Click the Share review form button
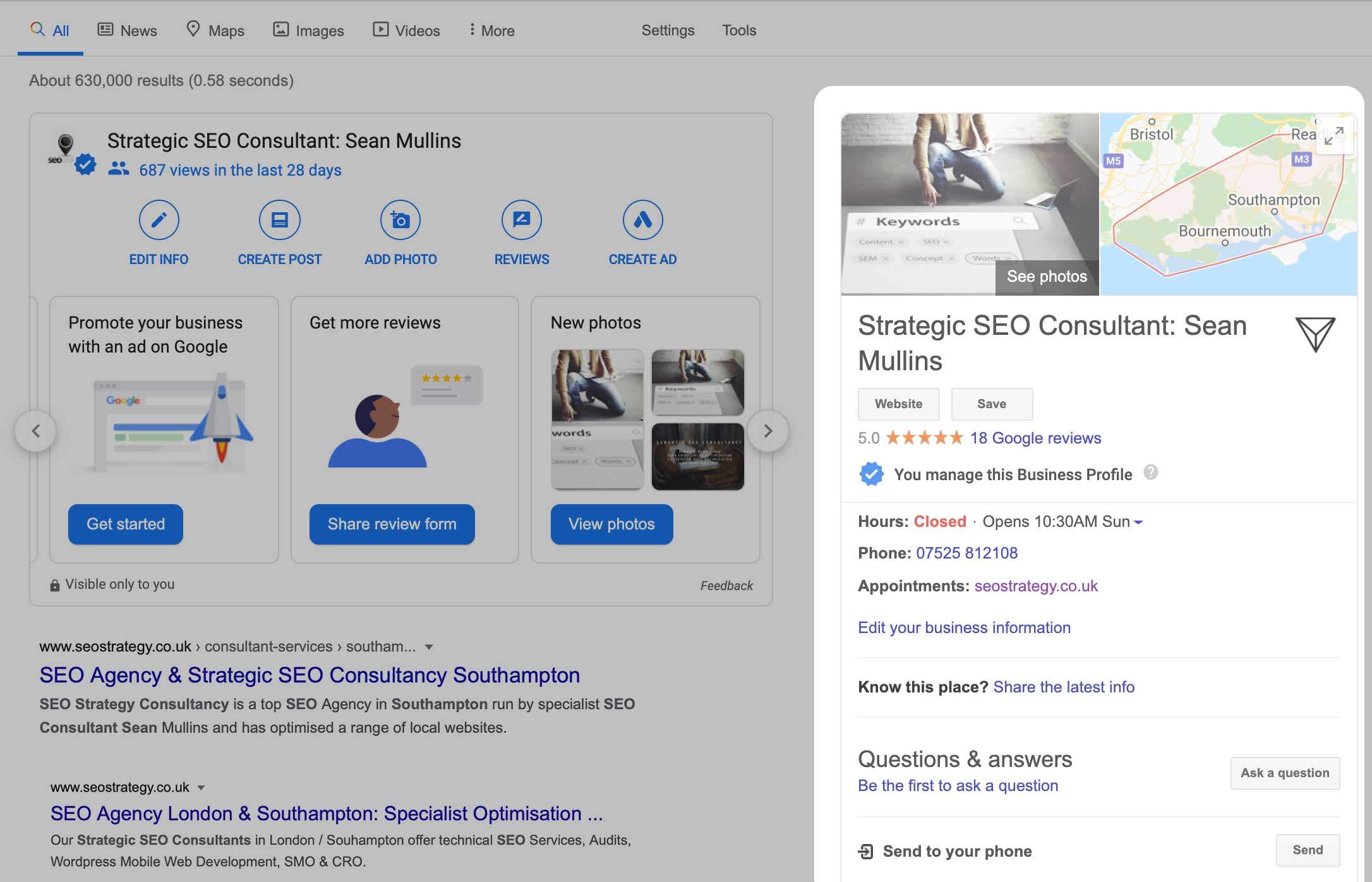The width and height of the screenshot is (1372, 882). click(392, 524)
